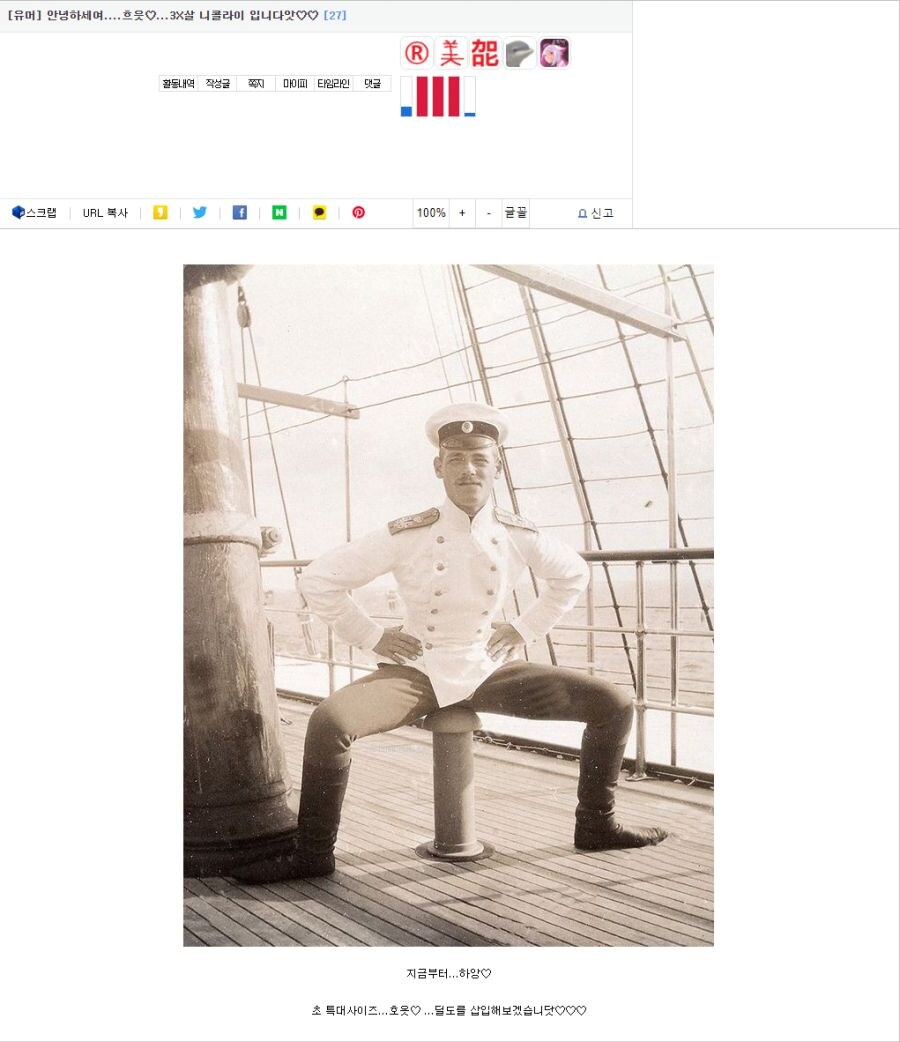
Task: Click the dolphin badge icon
Action: 519,53
